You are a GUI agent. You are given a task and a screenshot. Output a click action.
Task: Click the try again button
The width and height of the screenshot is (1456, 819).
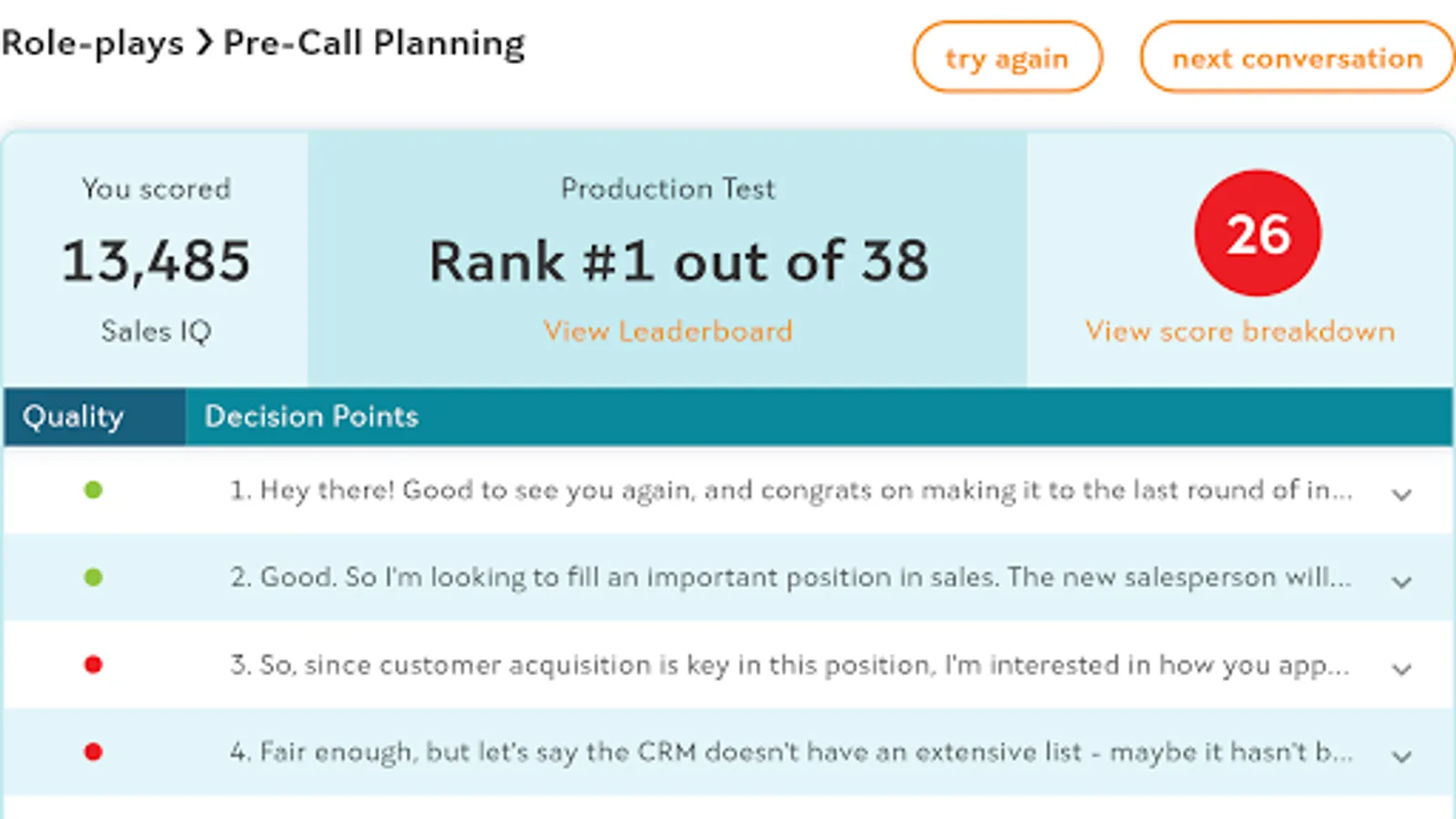point(1006,58)
